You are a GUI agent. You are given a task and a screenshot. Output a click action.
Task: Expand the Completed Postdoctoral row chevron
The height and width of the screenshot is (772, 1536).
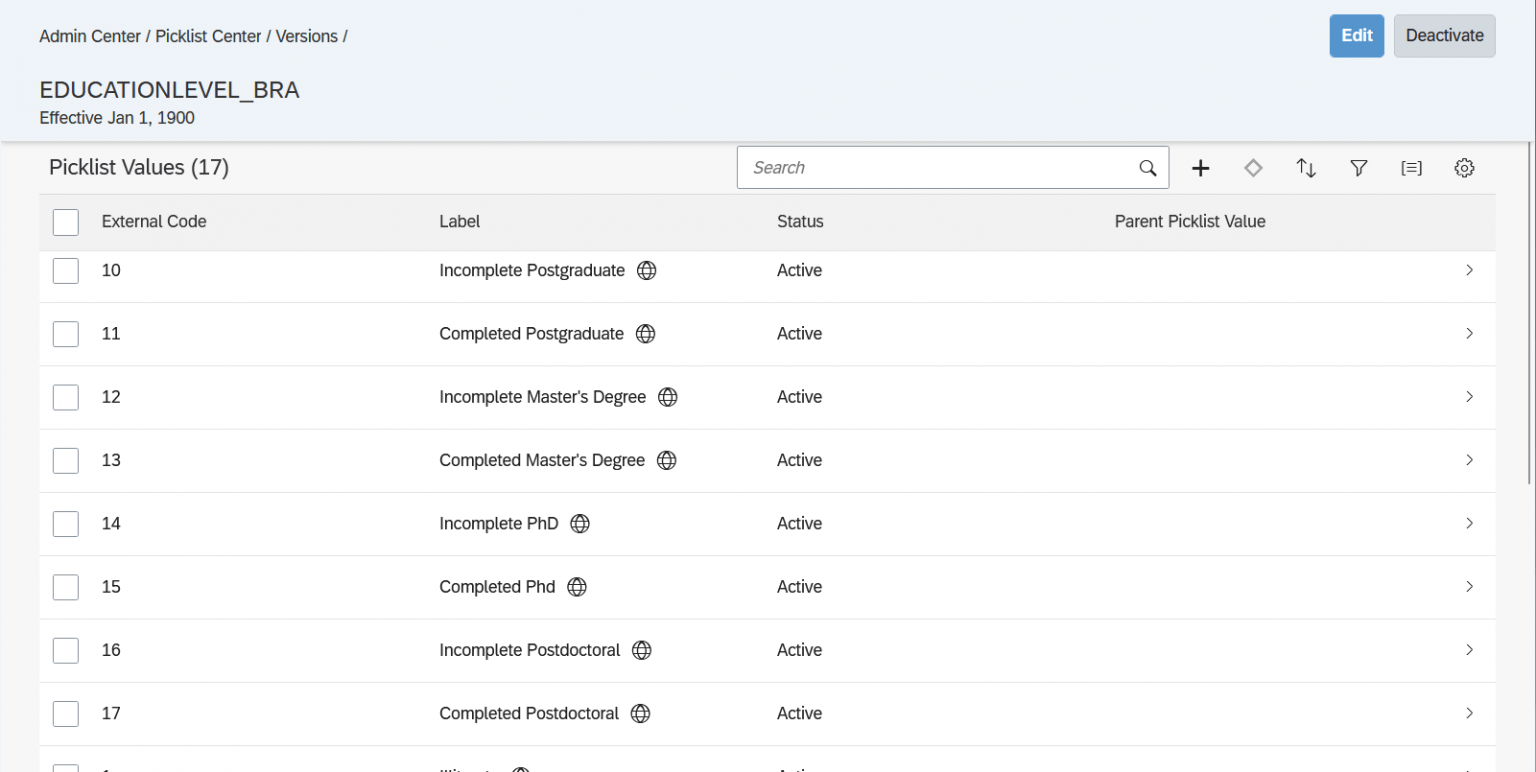click(1469, 713)
